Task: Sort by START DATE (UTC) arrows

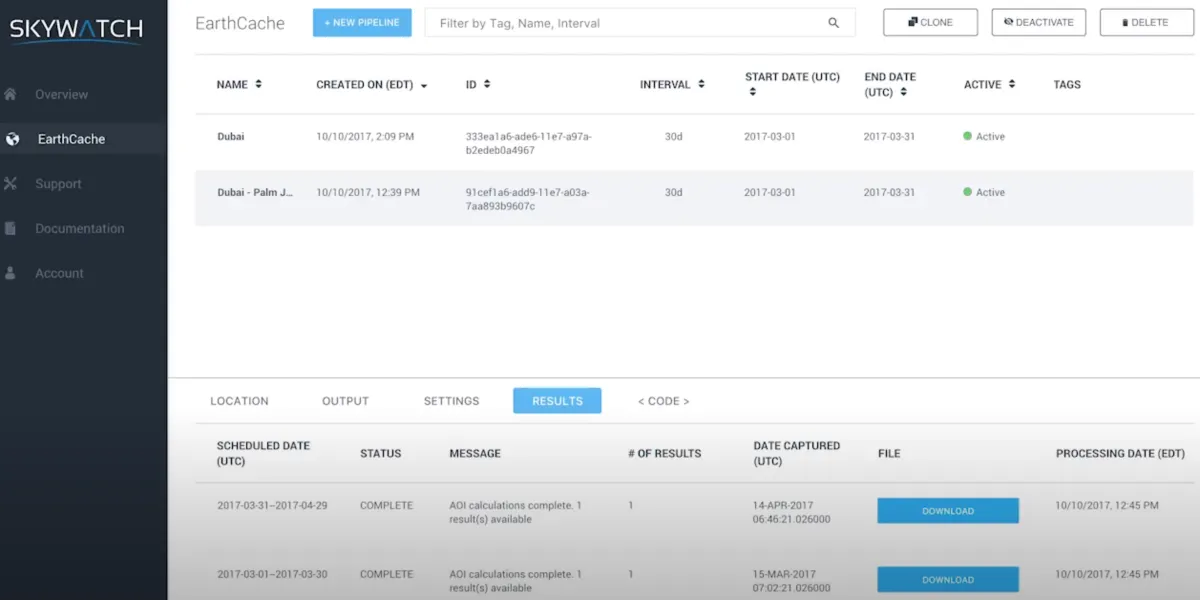Action: (x=752, y=92)
